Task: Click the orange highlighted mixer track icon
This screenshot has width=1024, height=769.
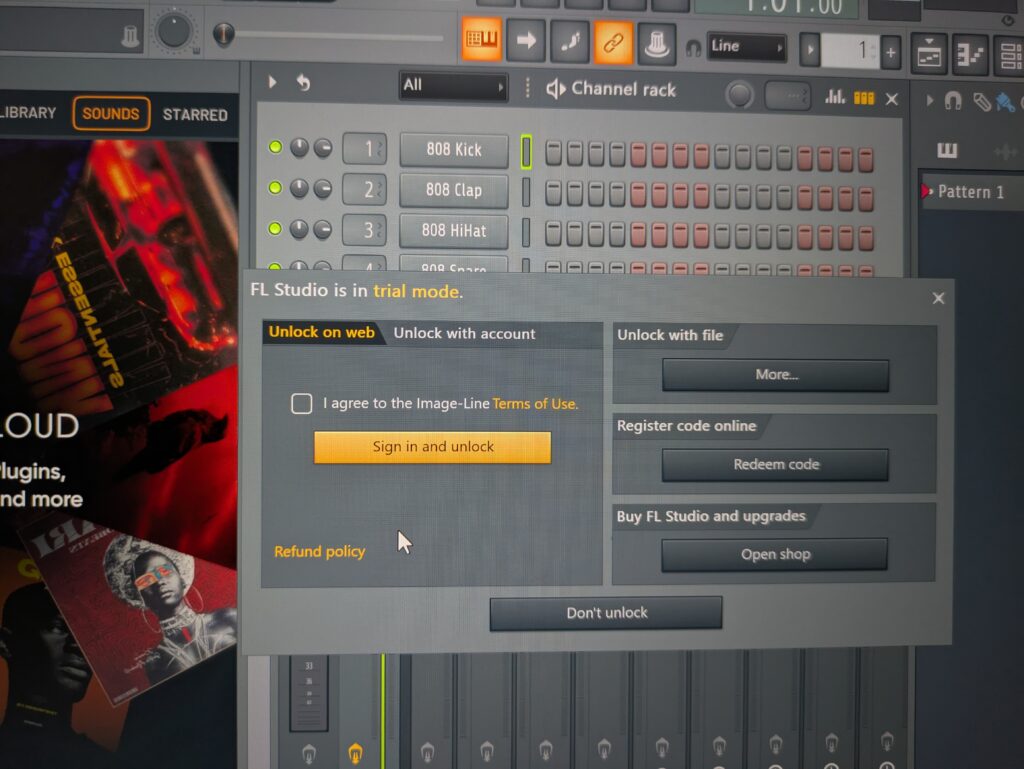Action: 355,753
